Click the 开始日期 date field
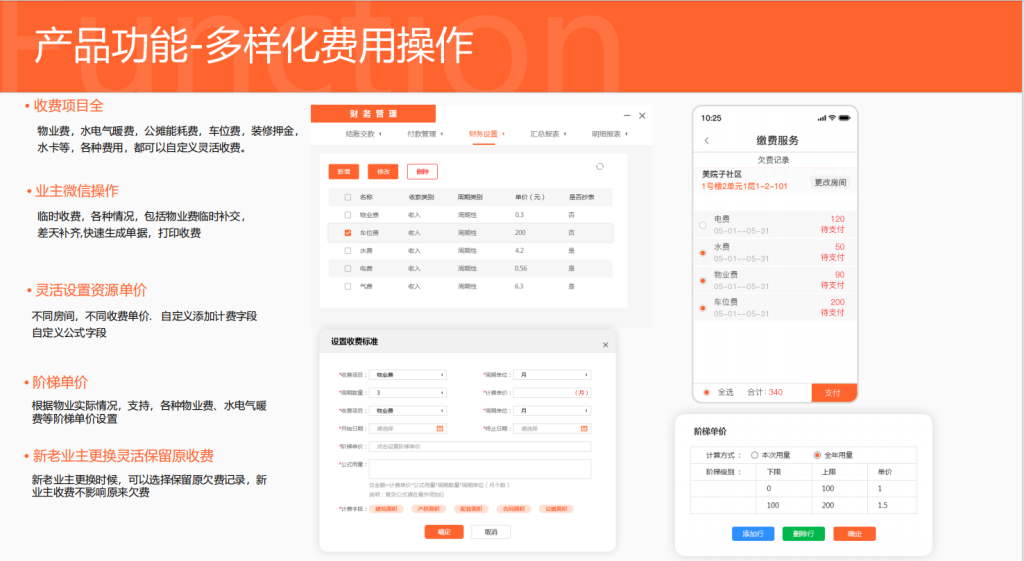 click(x=408, y=428)
